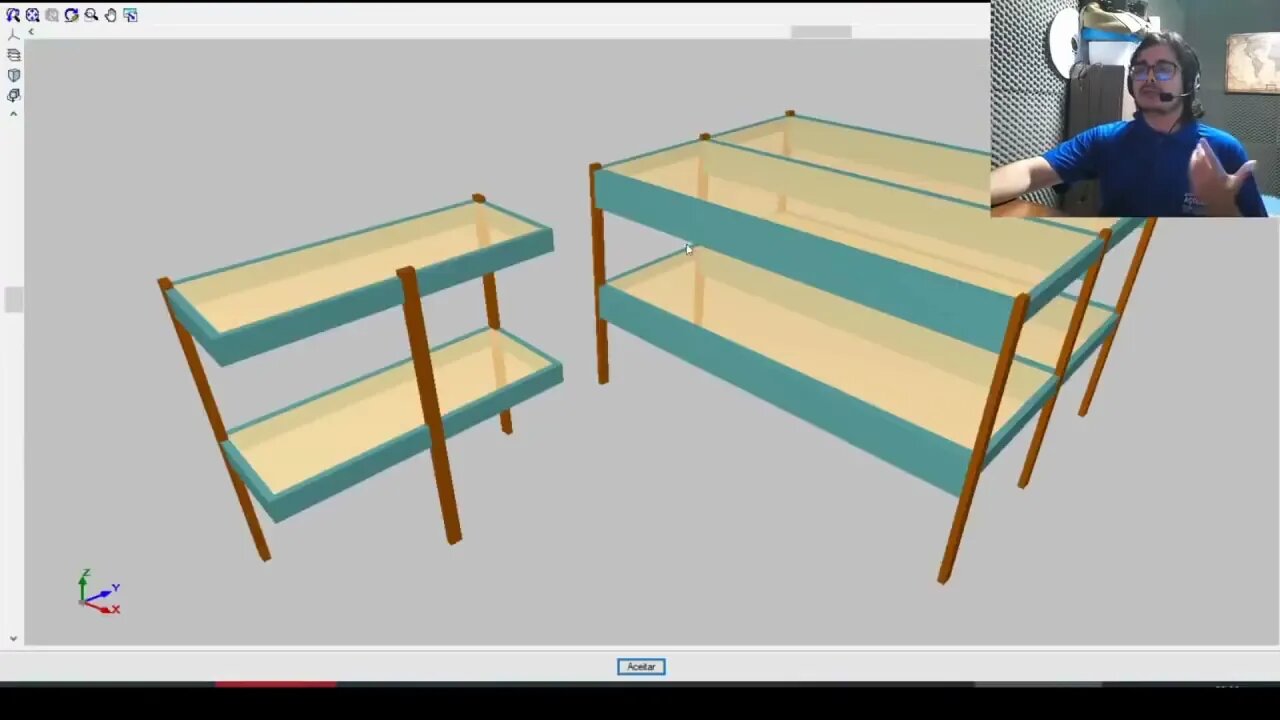
Task: Click the left edge panel handle
Action: 12,299
